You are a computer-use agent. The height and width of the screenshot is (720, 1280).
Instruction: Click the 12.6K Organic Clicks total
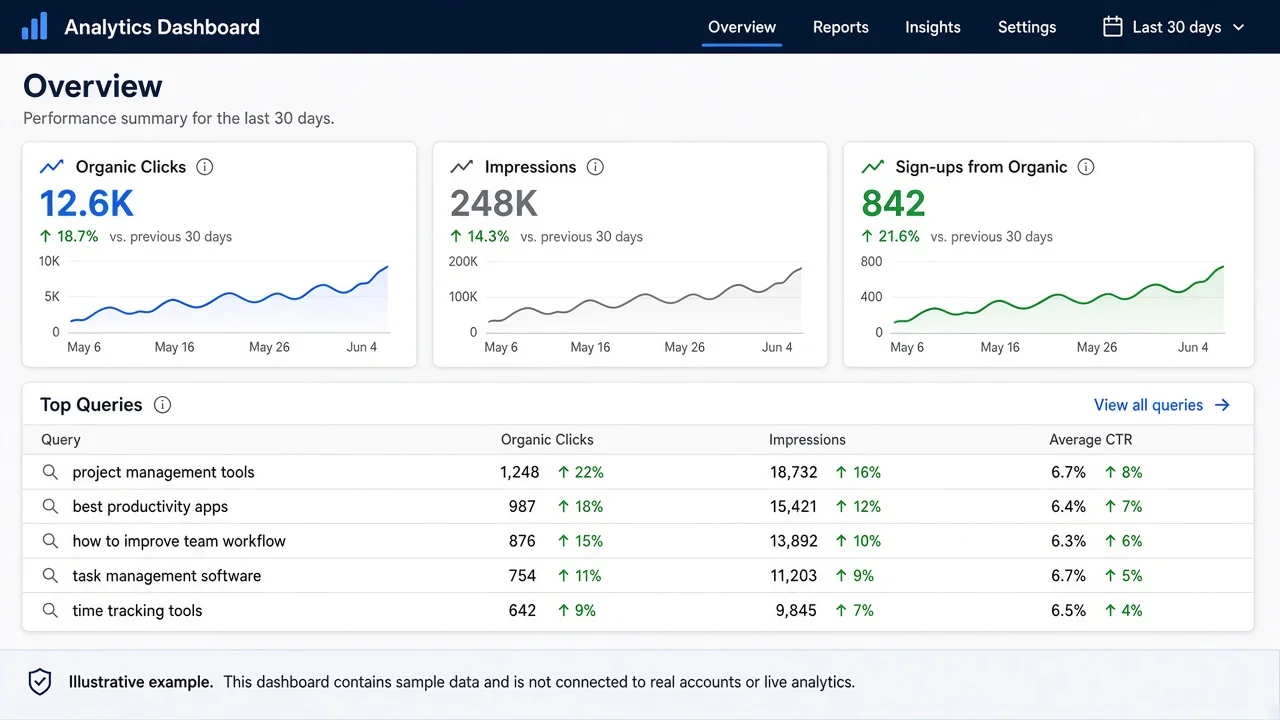click(x=87, y=204)
